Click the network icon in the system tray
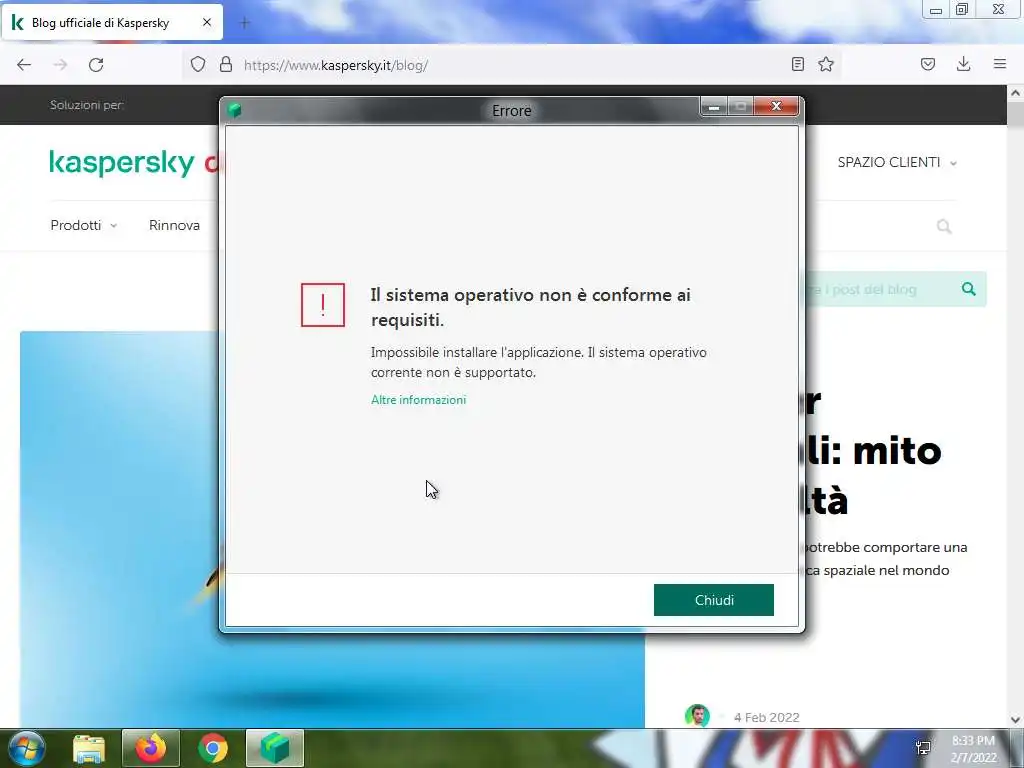 (923, 748)
